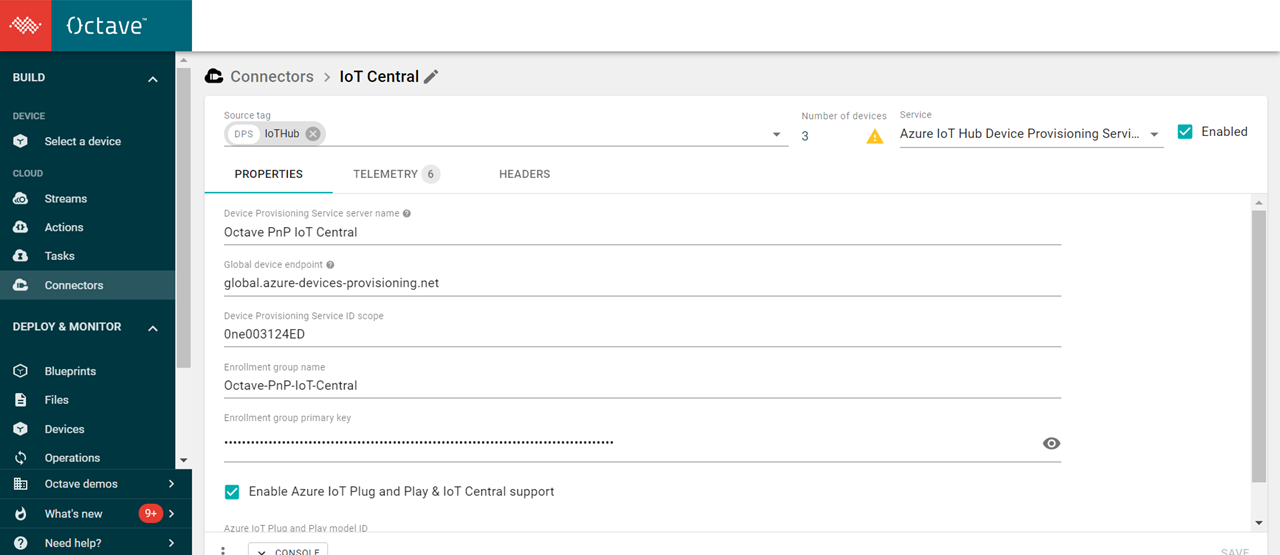Go to Connectors breadcrumb link
Screen dimensions: 1280x555
[272, 77]
